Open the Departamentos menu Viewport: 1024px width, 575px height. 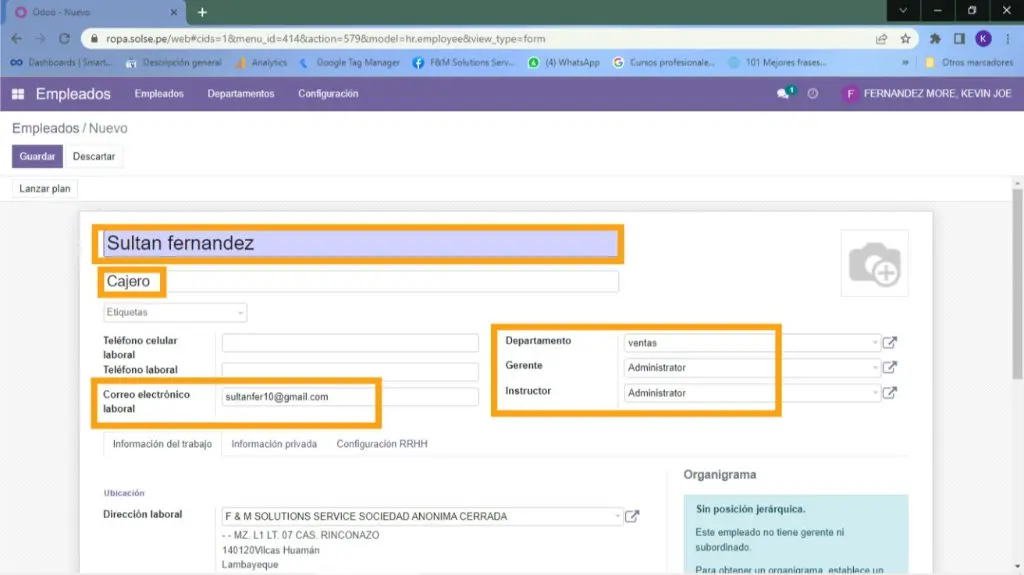(x=240, y=94)
